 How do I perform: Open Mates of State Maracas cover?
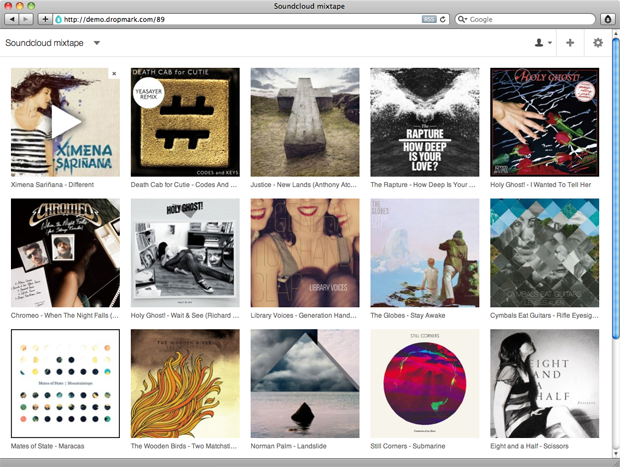click(x=65, y=384)
